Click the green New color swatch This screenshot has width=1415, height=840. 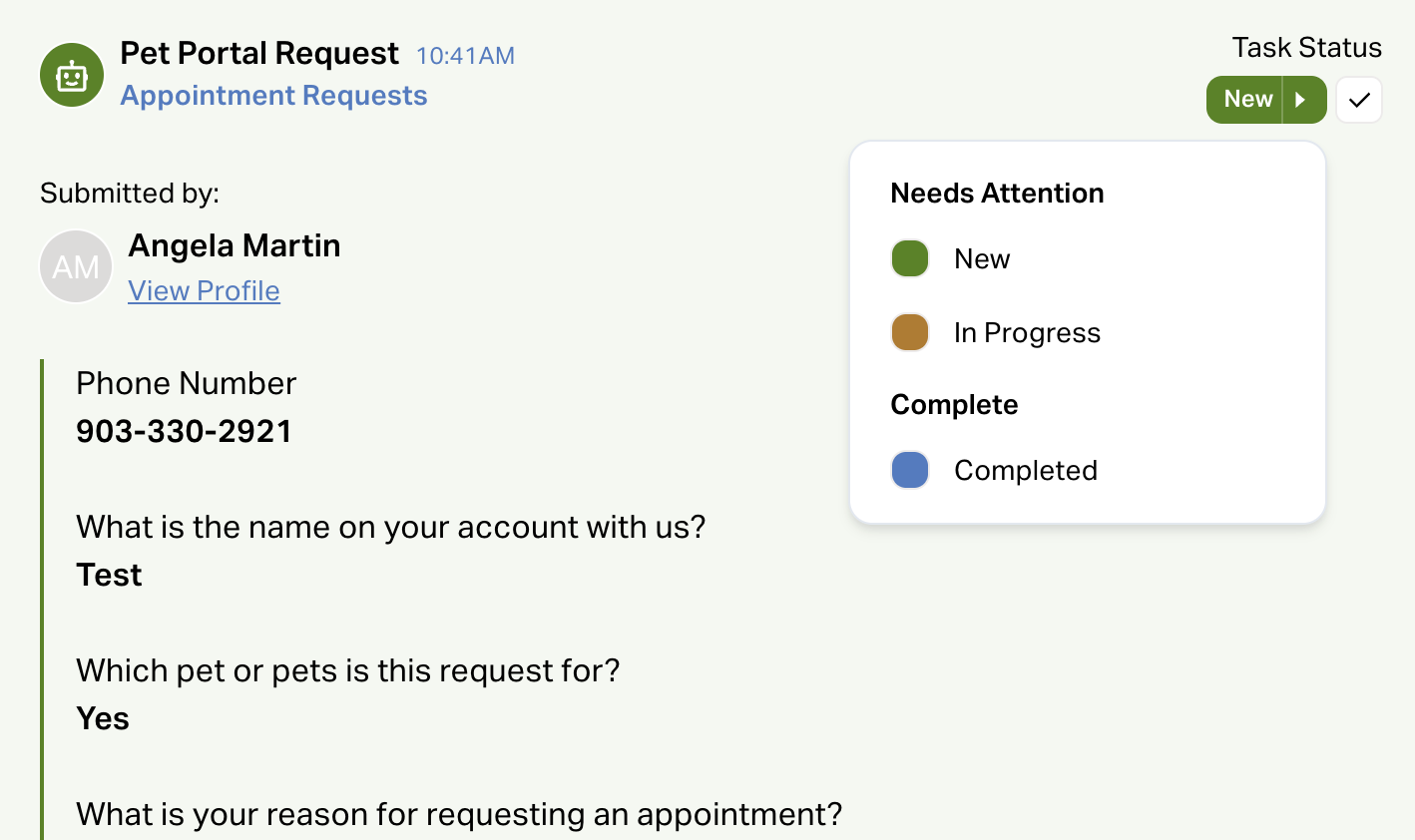point(910,258)
